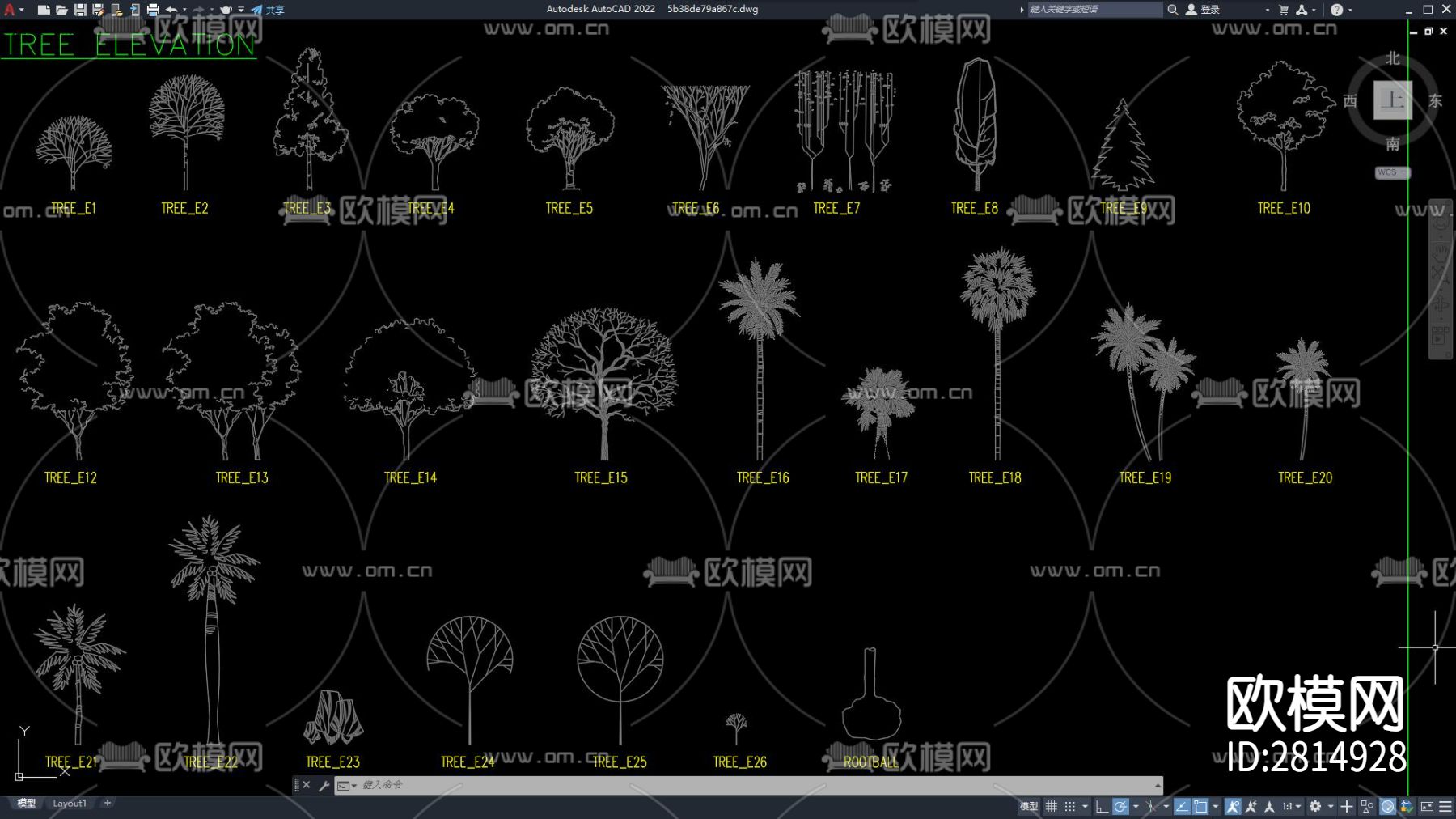The image size is (1456, 819).
Task: Open the Autodesk account connection menu
Action: pos(1302,10)
